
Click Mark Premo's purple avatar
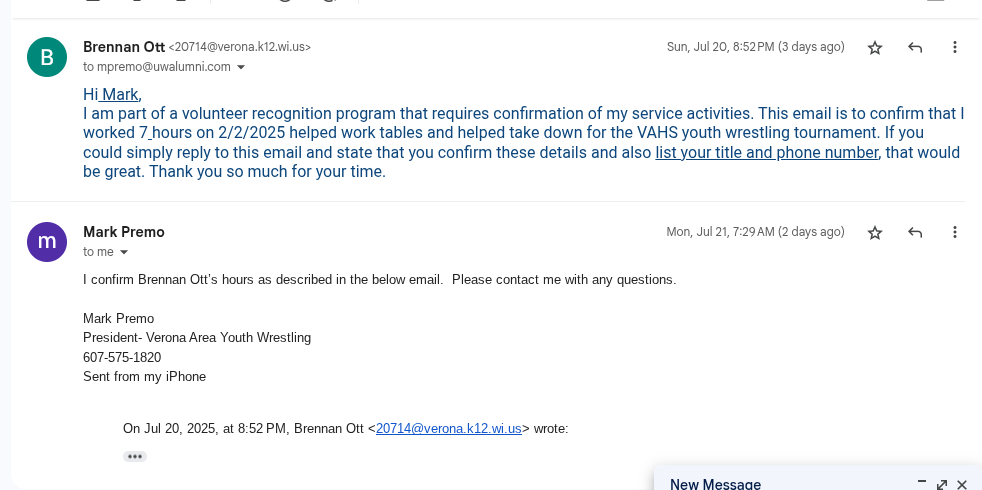(47, 242)
